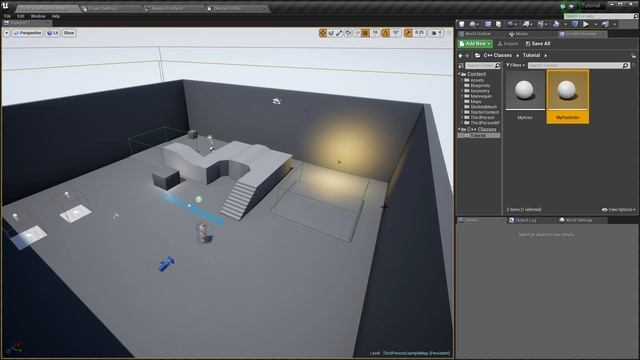Screen dimensions: 640x360
Task: Select the Maps folder
Action: [476, 102]
